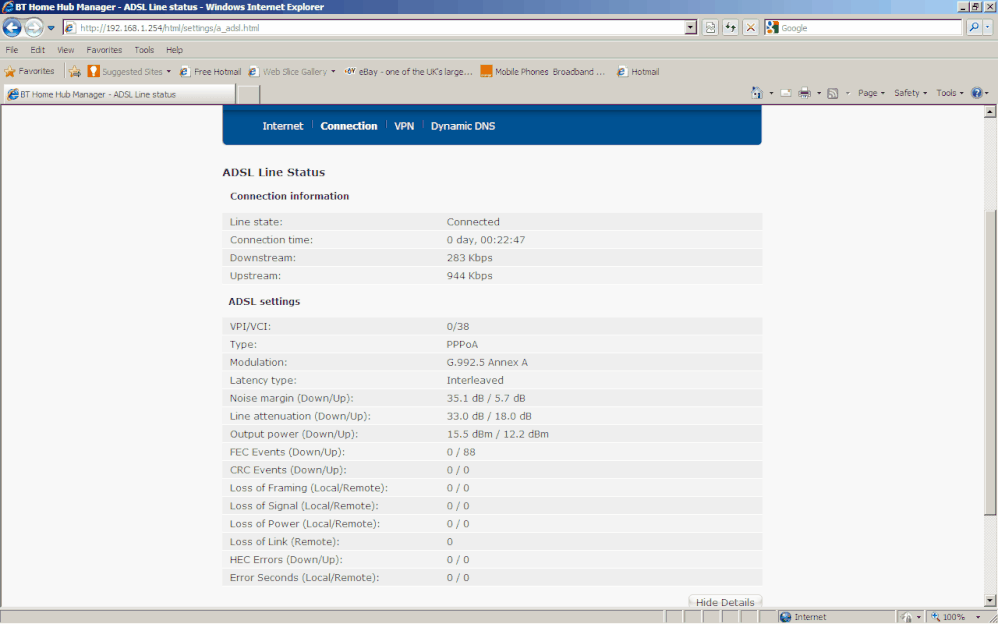Click the Stop loading X icon
The width and height of the screenshot is (998, 624).
click(751, 28)
